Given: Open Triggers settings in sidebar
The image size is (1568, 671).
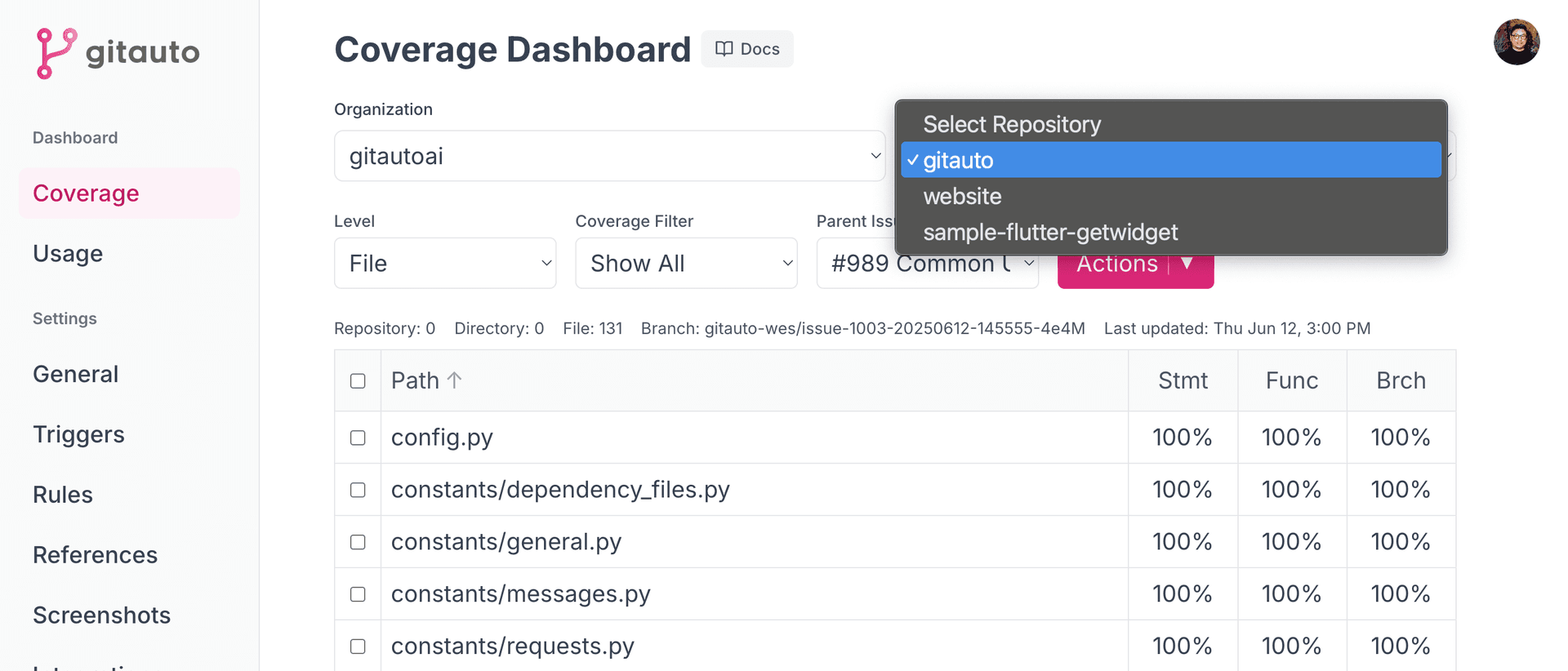Looking at the screenshot, I should (79, 434).
